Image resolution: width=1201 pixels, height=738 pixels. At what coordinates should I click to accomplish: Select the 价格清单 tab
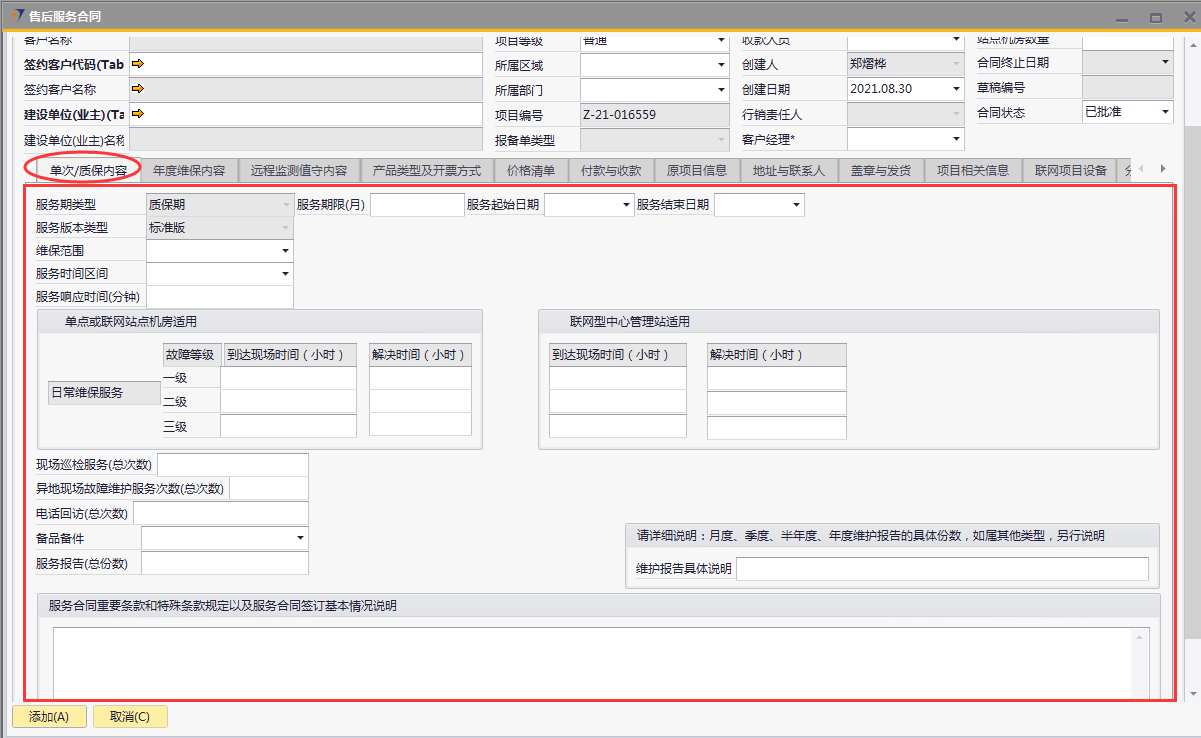[x=531, y=170]
